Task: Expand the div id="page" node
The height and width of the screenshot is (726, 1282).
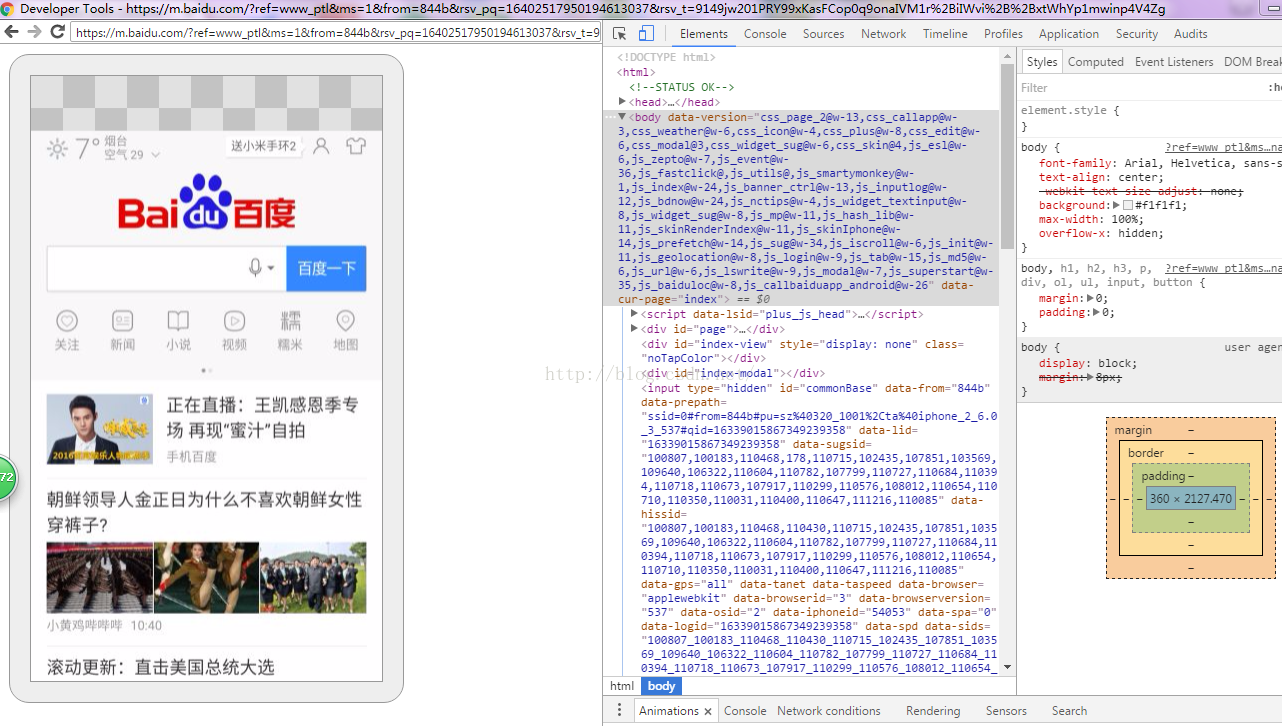Action: click(635, 328)
